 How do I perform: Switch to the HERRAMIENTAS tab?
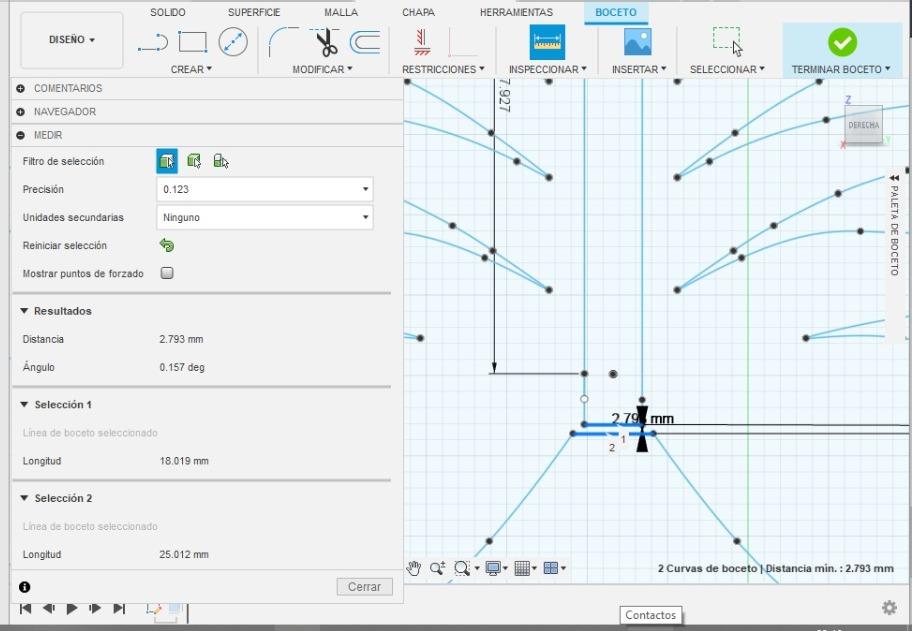pyautogui.click(x=516, y=12)
